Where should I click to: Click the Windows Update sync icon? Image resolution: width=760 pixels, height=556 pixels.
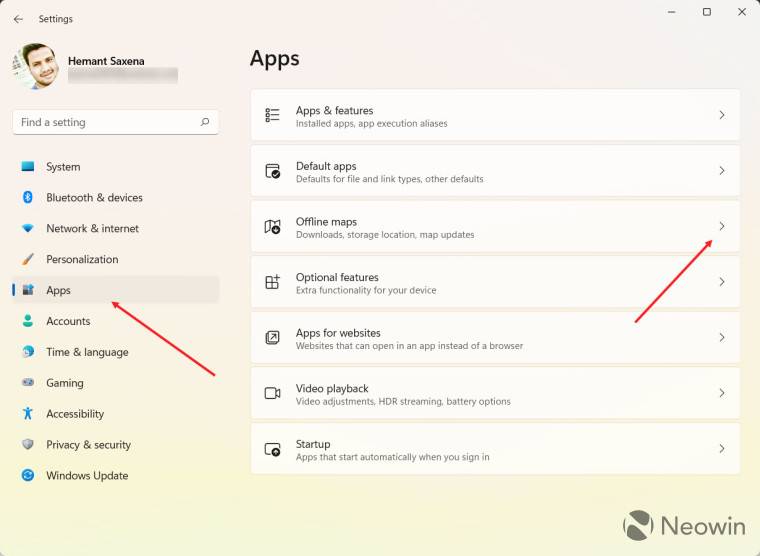(x=28, y=475)
